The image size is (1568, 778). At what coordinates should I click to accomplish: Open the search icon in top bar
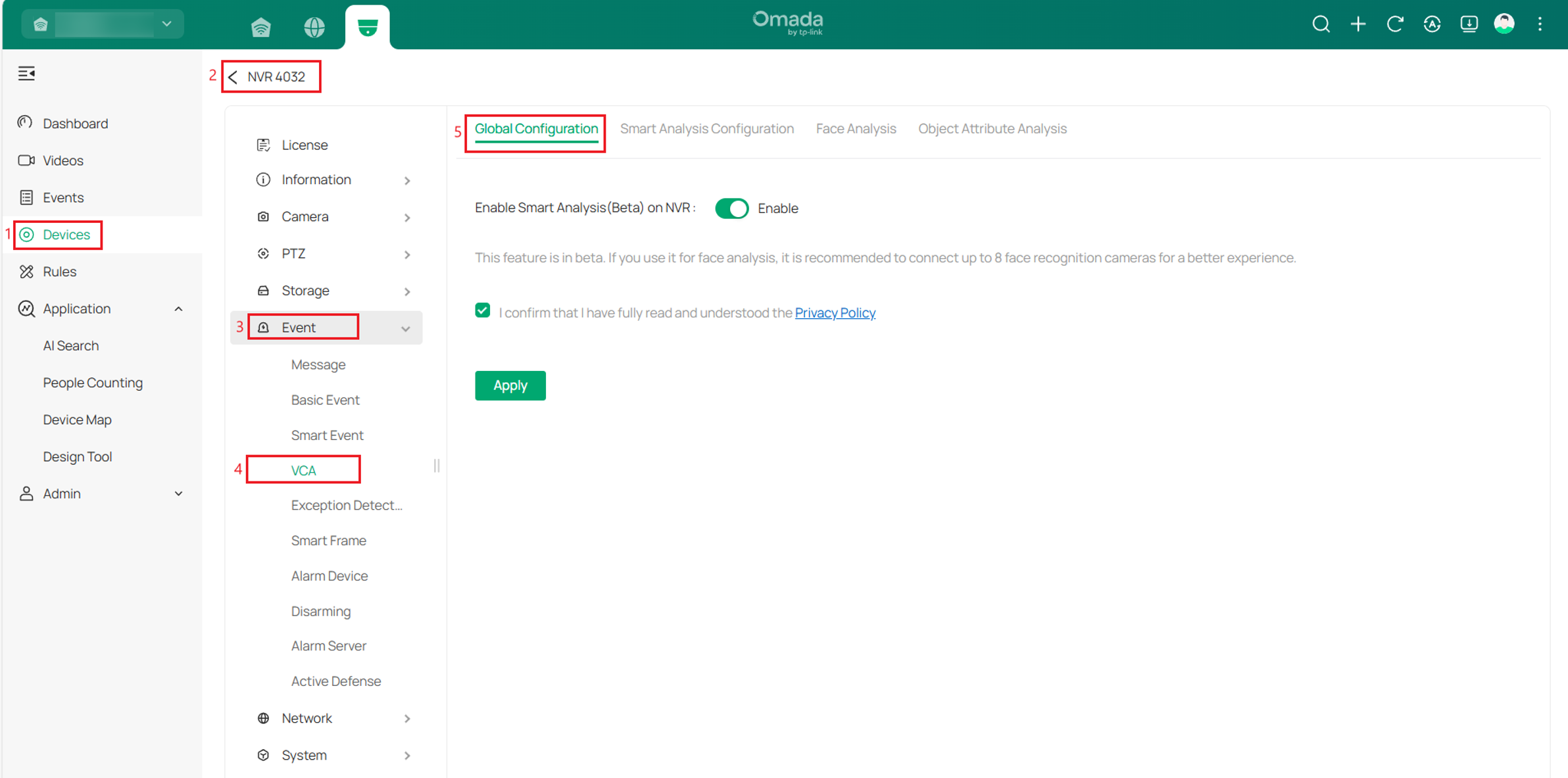click(x=1321, y=24)
